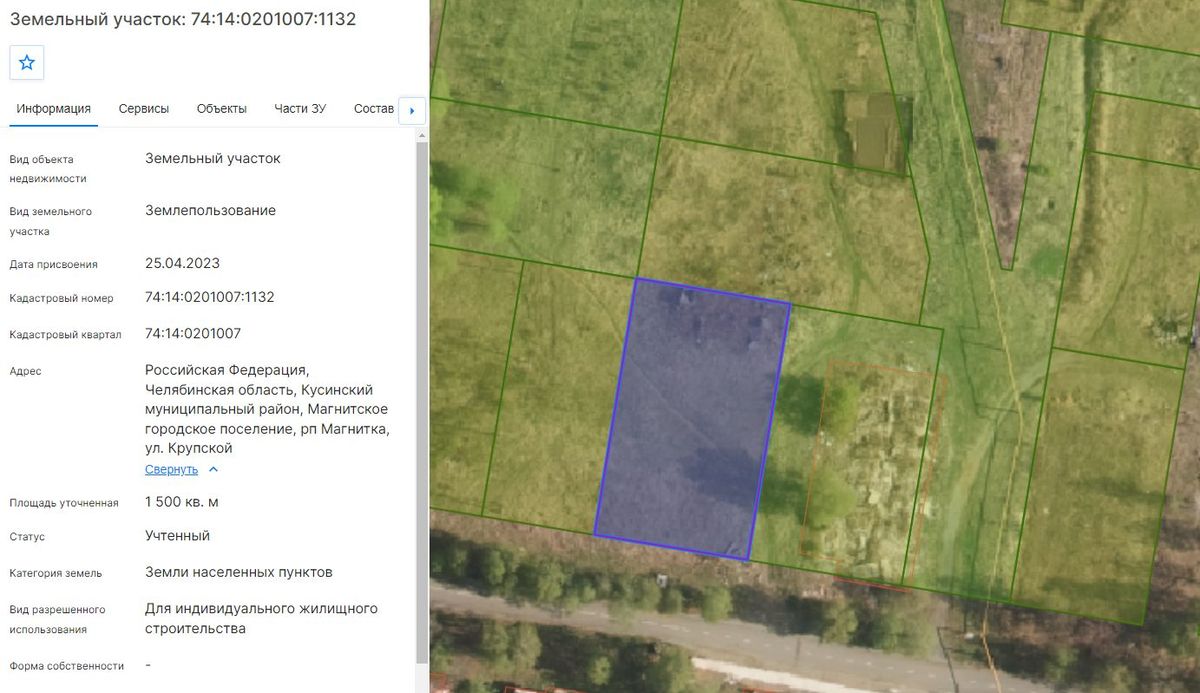Click cadastral quarter value 74:14:0201007

193,333
